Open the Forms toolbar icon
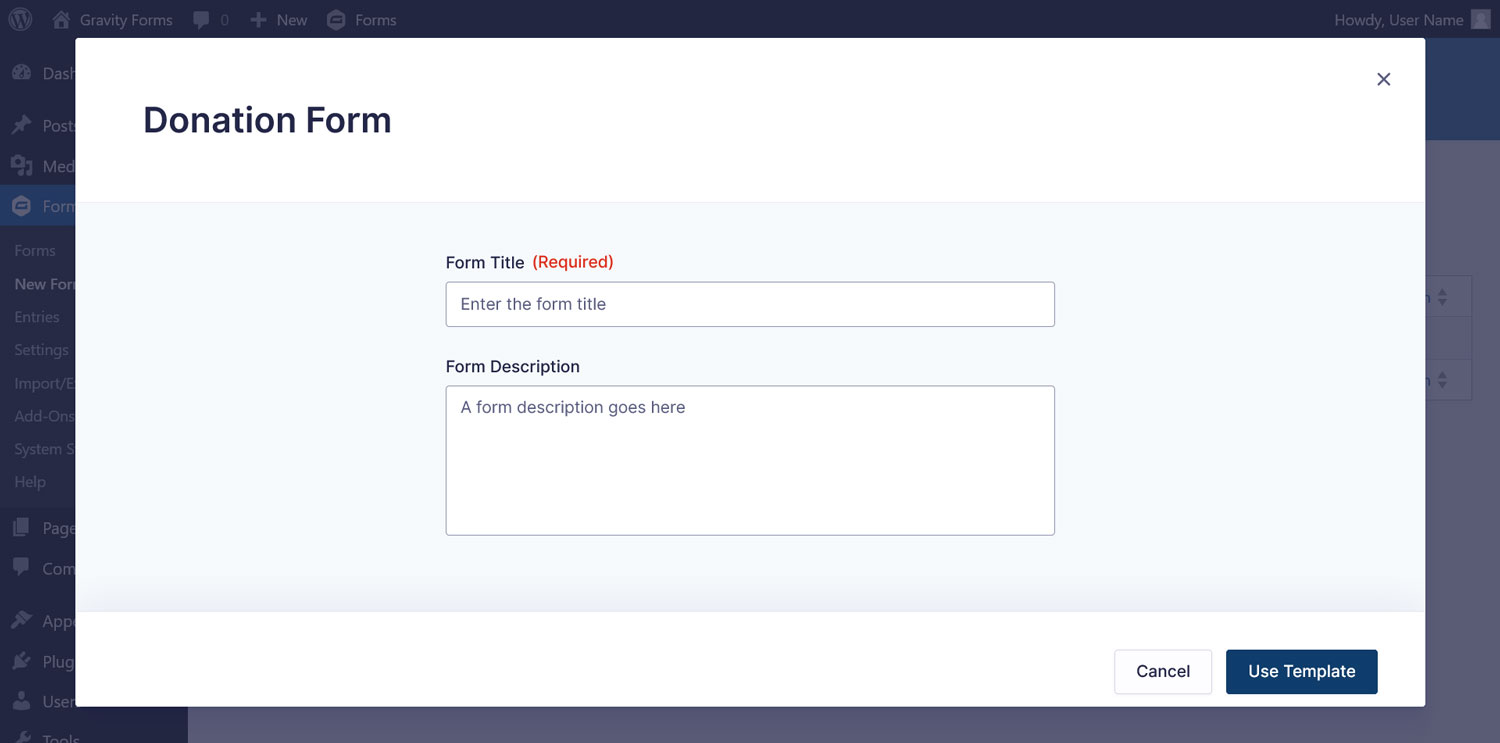1500x743 pixels. tap(337, 20)
